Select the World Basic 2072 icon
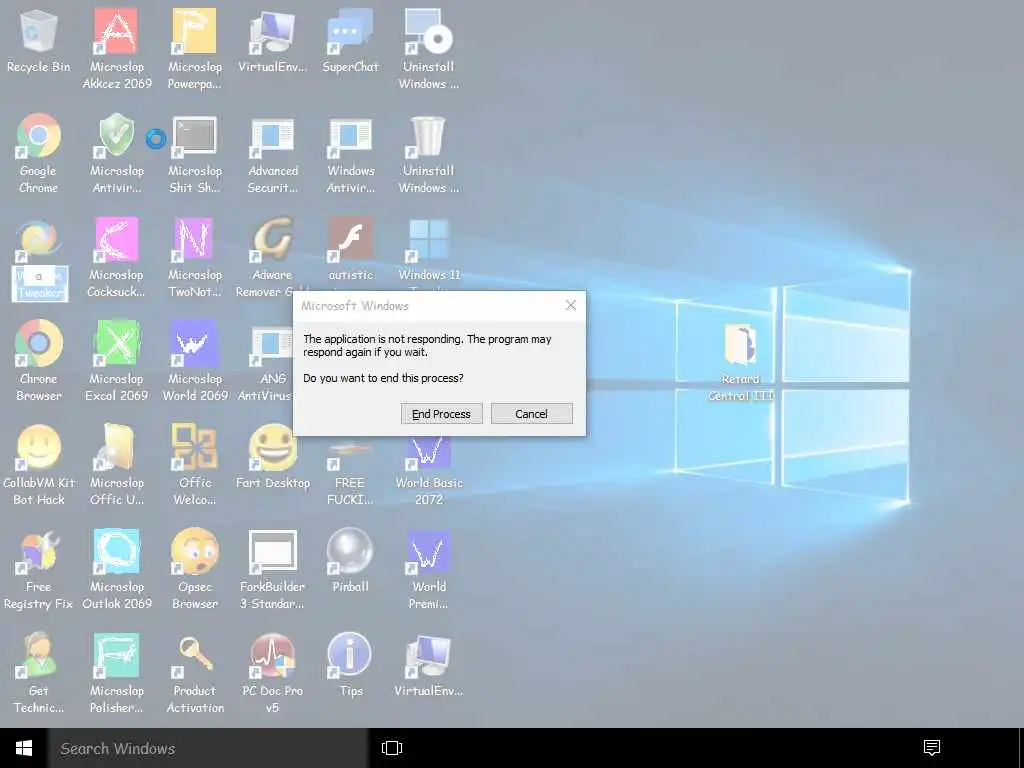Screen dimensions: 1024x768 point(428,452)
